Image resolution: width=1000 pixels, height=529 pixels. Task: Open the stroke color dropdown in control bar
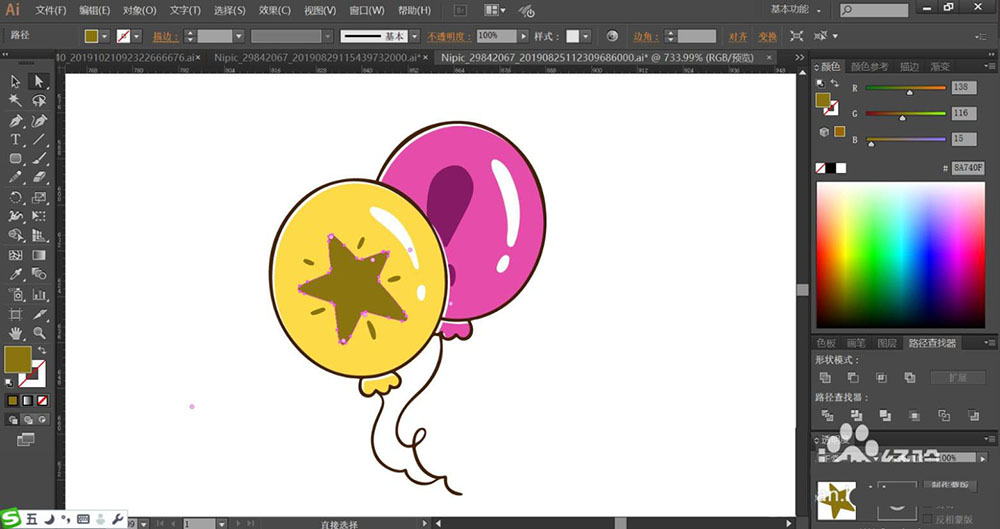[136, 36]
